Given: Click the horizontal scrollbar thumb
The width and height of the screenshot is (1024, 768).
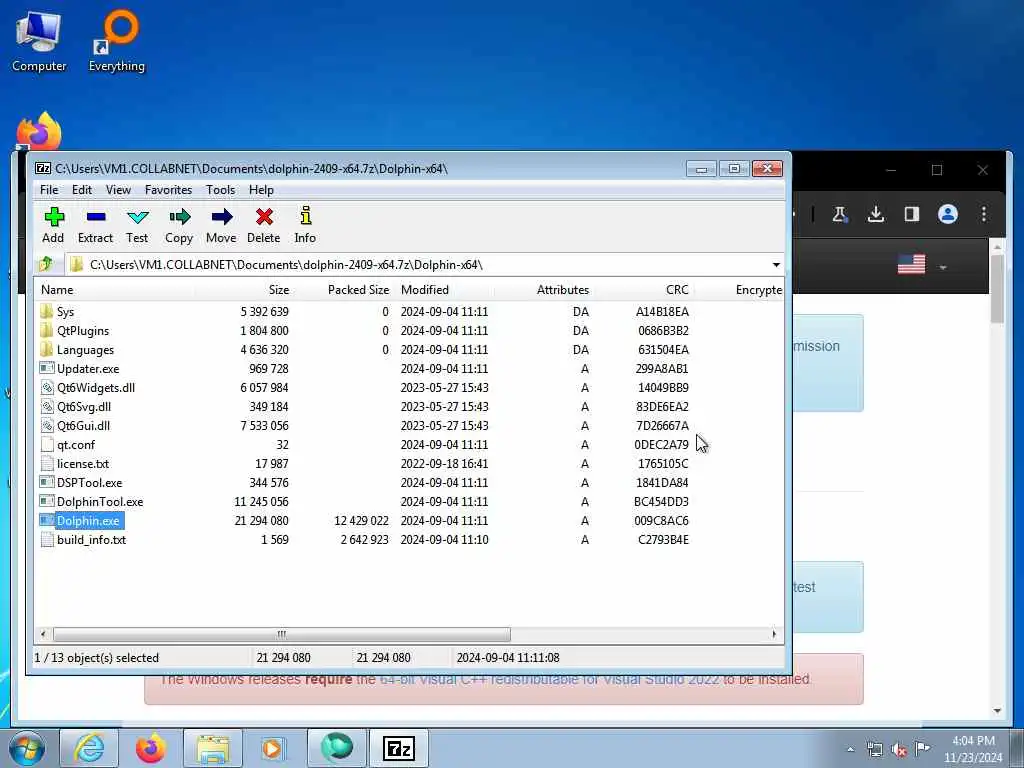Looking at the screenshot, I should [x=281, y=634].
